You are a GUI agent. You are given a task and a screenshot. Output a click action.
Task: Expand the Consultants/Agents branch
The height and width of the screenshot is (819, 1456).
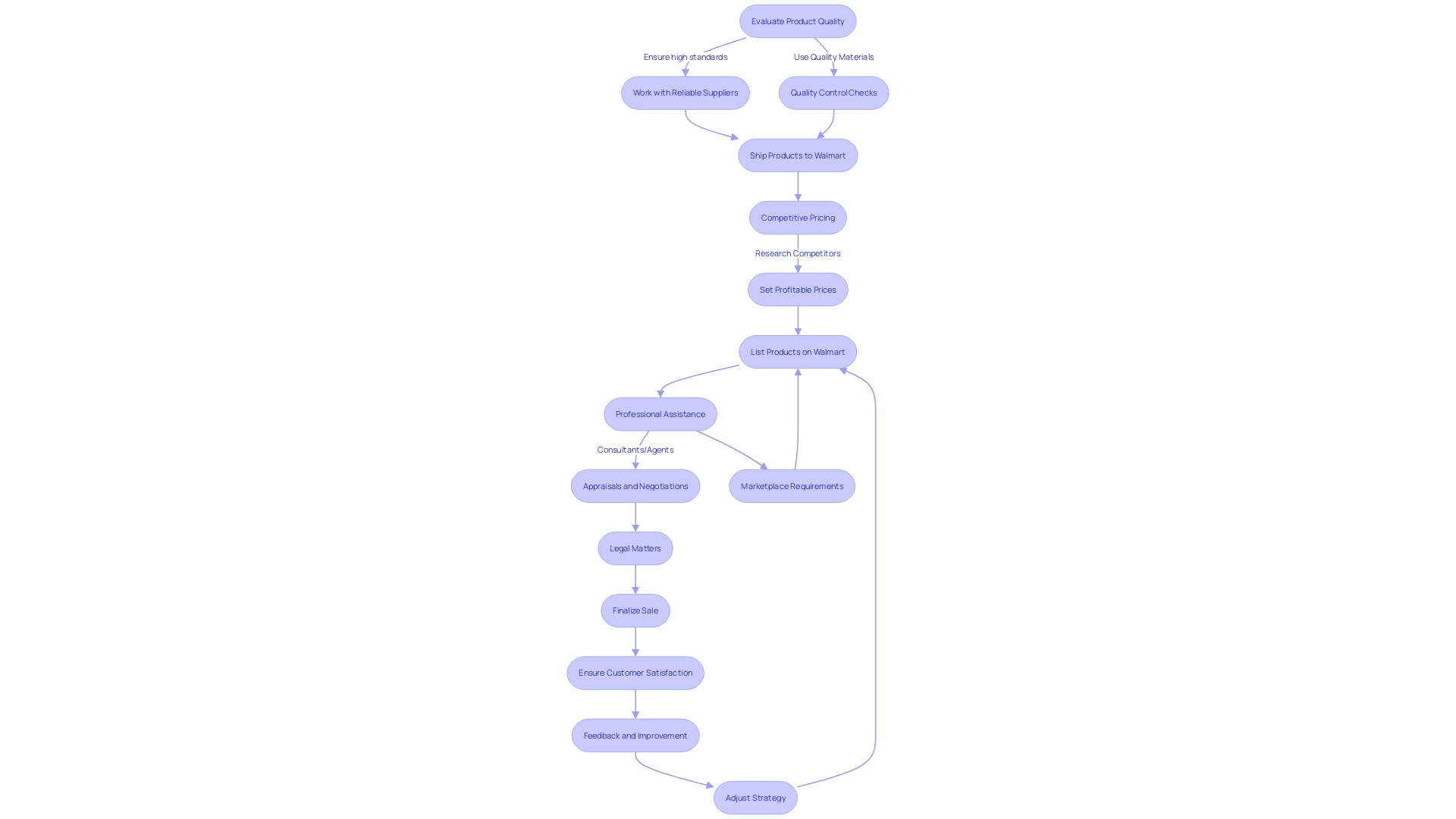(634, 448)
